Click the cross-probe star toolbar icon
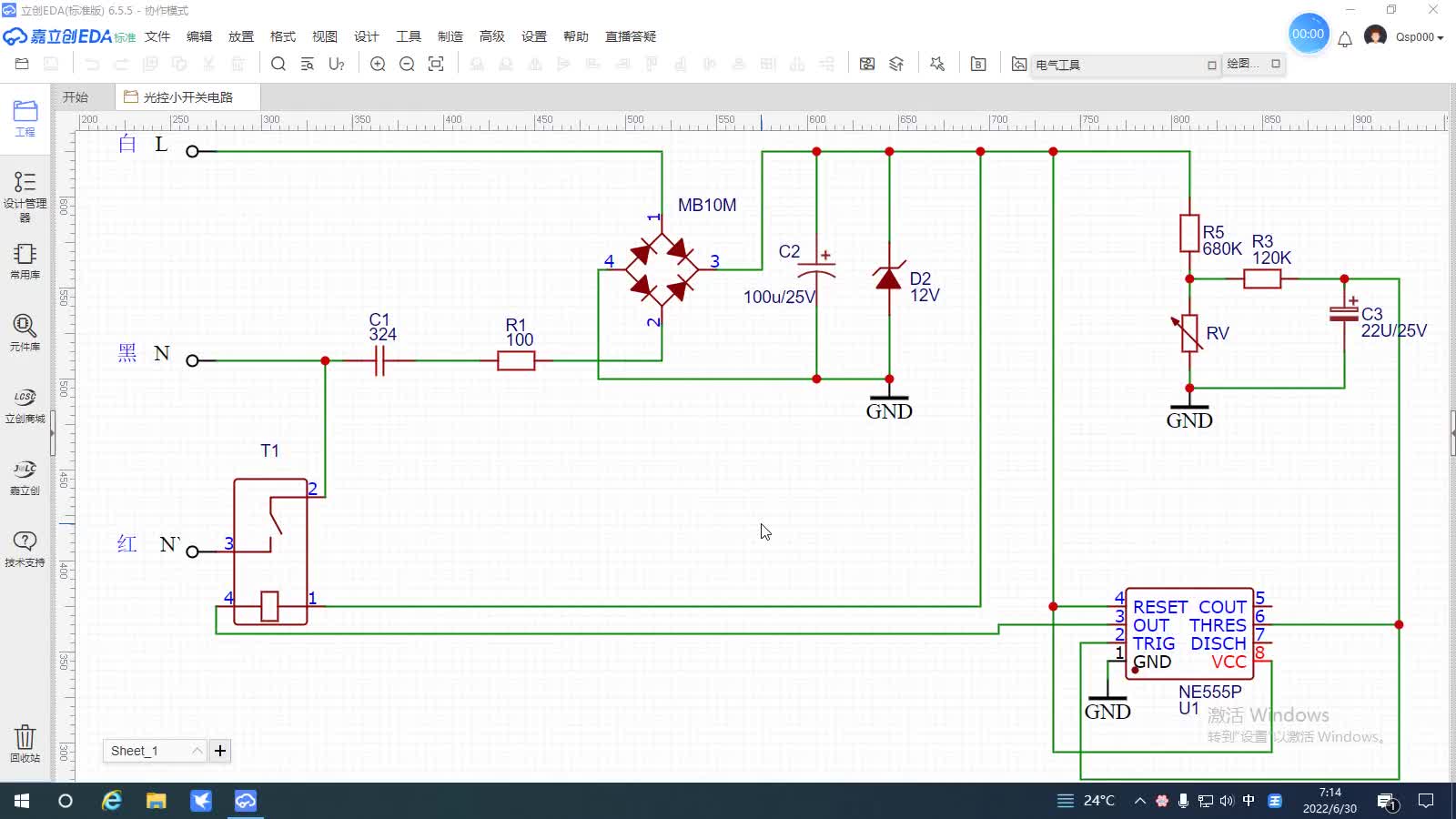 [937, 64]
